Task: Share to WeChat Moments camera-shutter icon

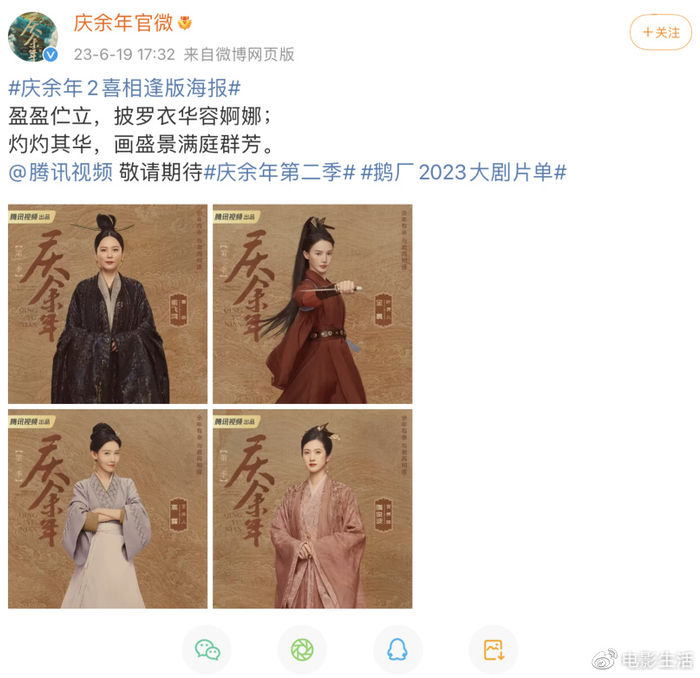Action: [x=302, y=649]
